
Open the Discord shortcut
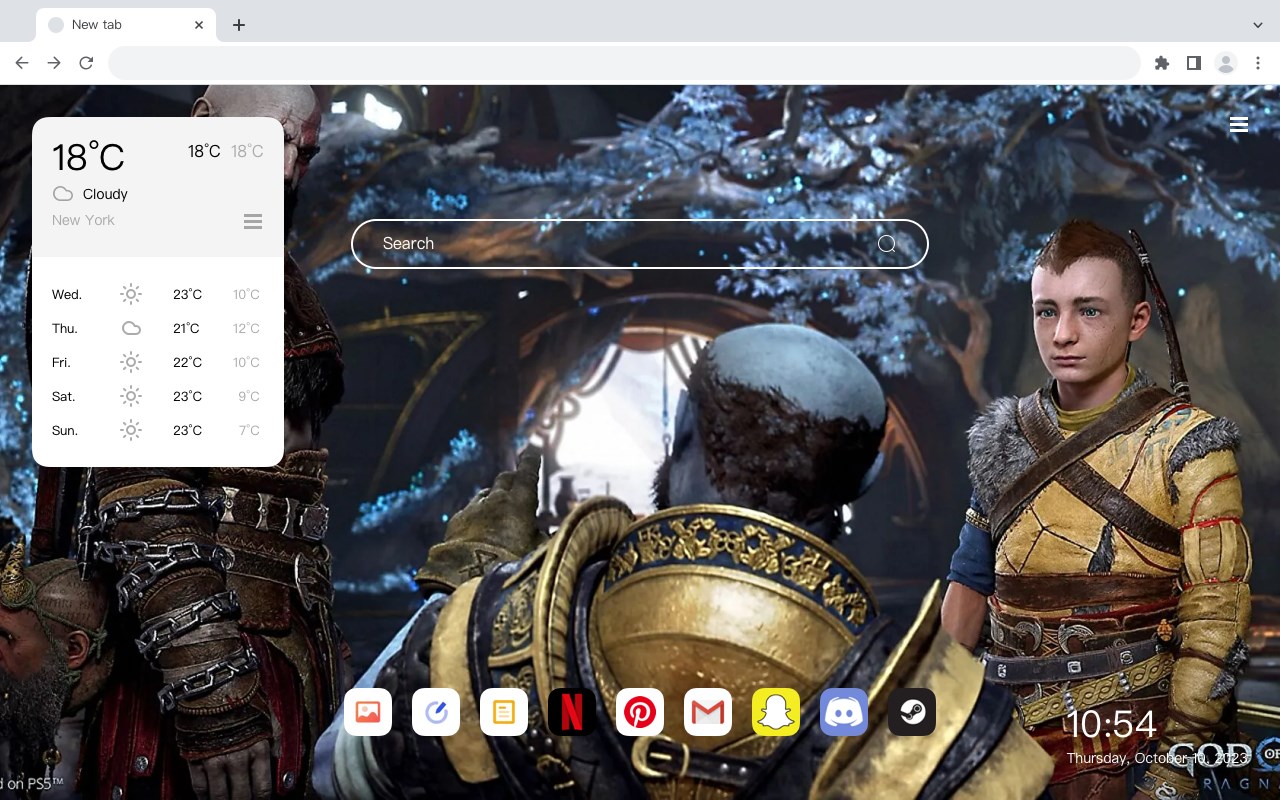(x=844, y=712)
